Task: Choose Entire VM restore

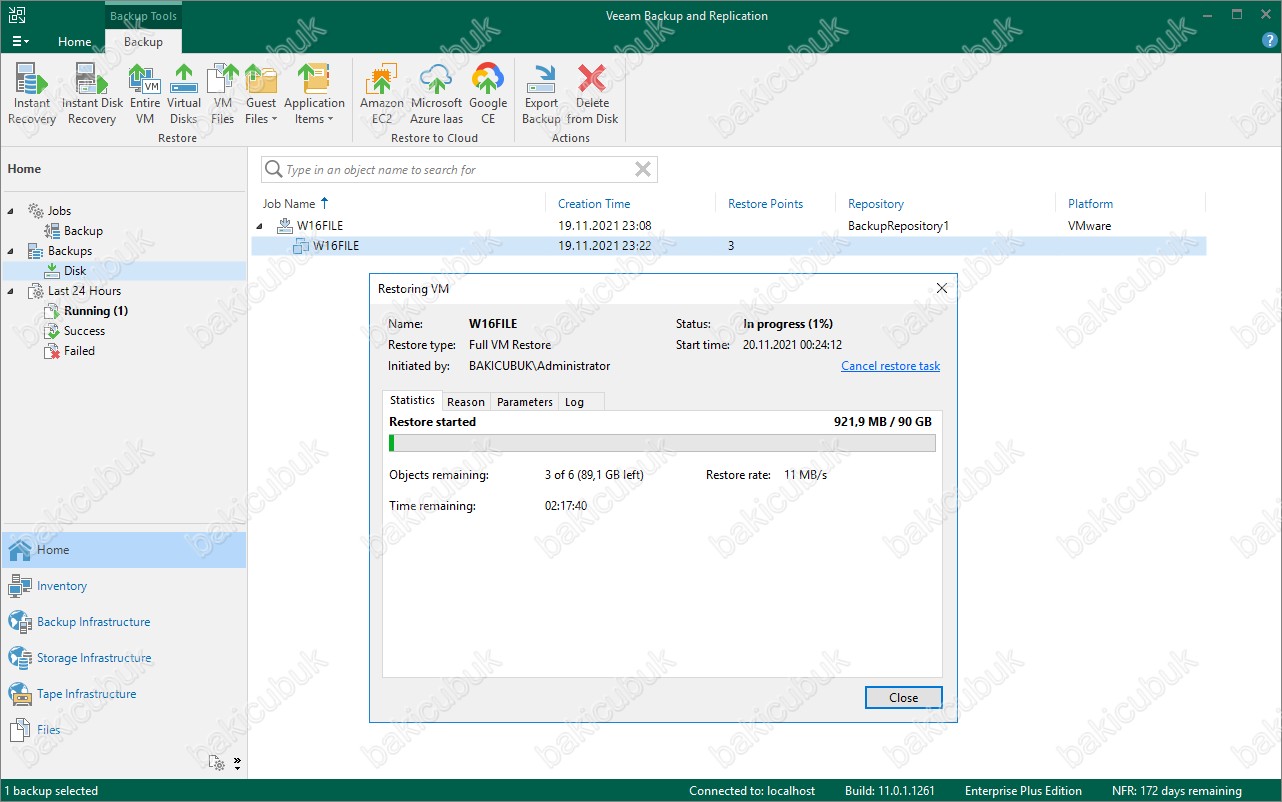Action: pos(145,95)
